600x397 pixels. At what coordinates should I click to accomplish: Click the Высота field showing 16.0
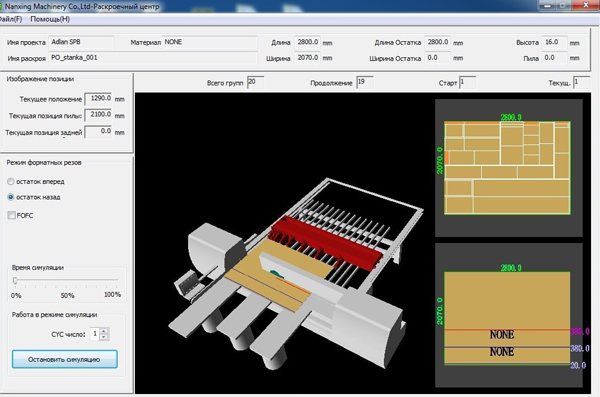coord(554,42)
